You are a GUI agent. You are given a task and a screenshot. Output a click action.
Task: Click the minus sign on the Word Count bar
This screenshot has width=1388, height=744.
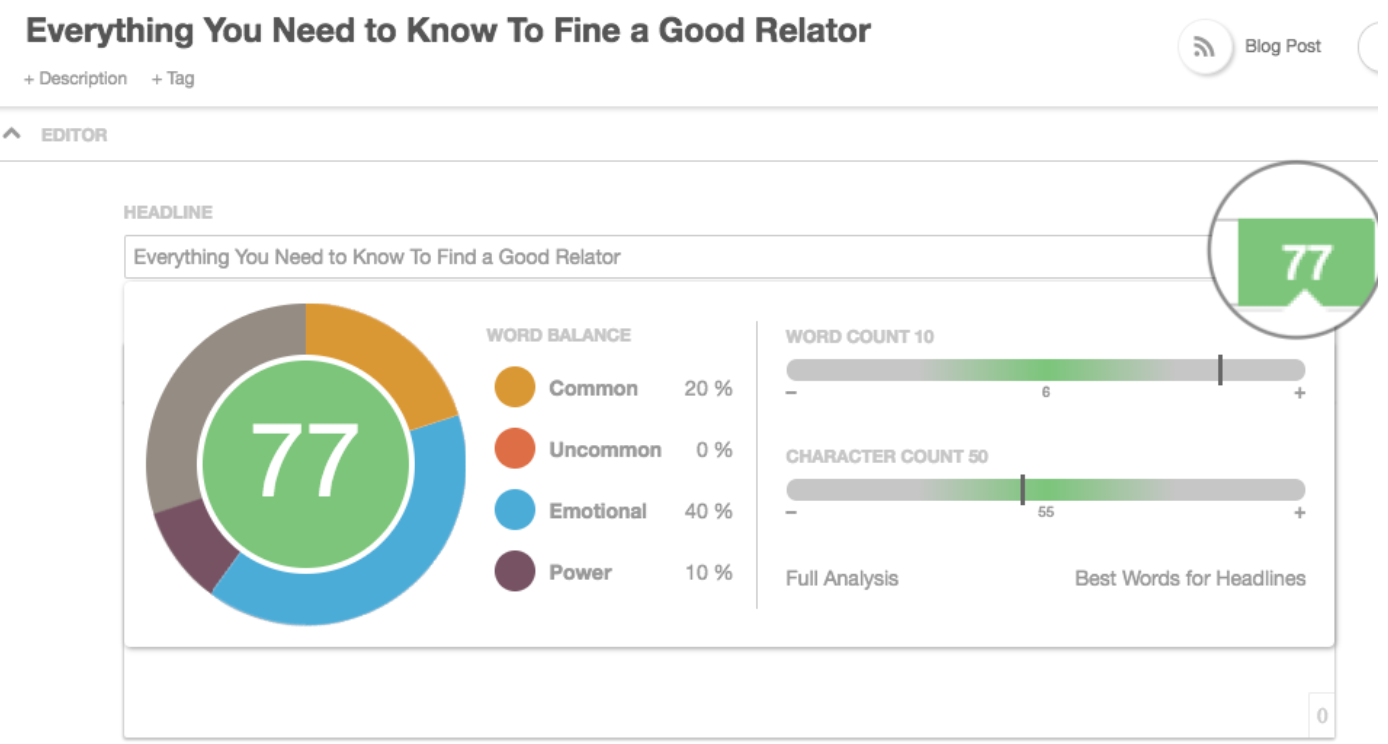point(792,393)
